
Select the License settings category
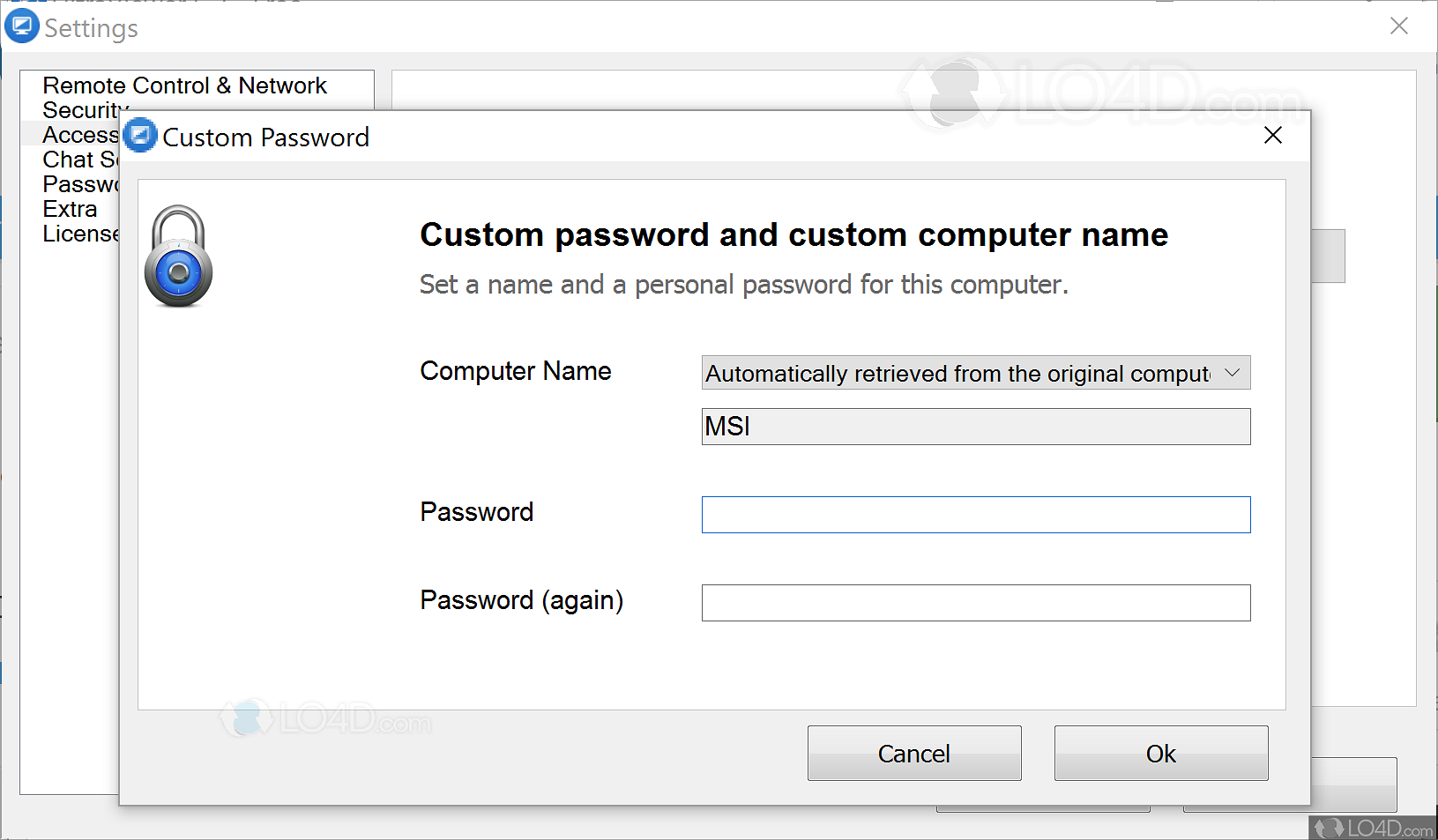[x=79, y=234]
